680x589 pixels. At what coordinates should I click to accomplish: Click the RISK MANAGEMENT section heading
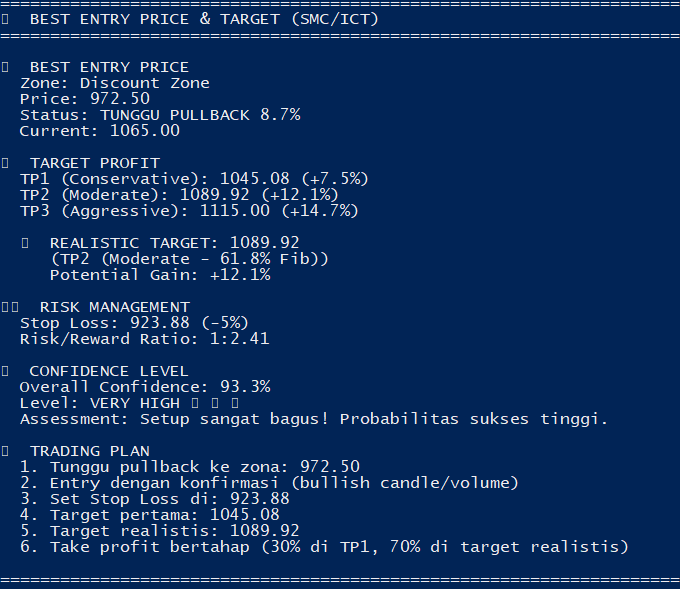114,307
